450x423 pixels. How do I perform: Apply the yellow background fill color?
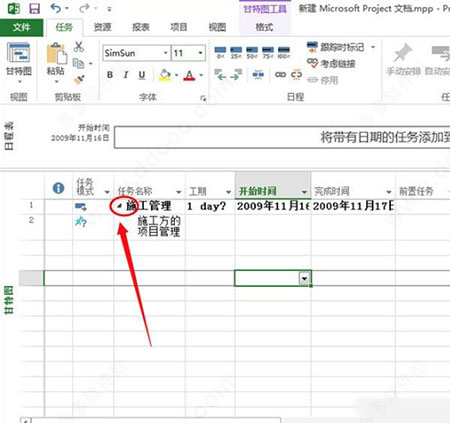165,75
